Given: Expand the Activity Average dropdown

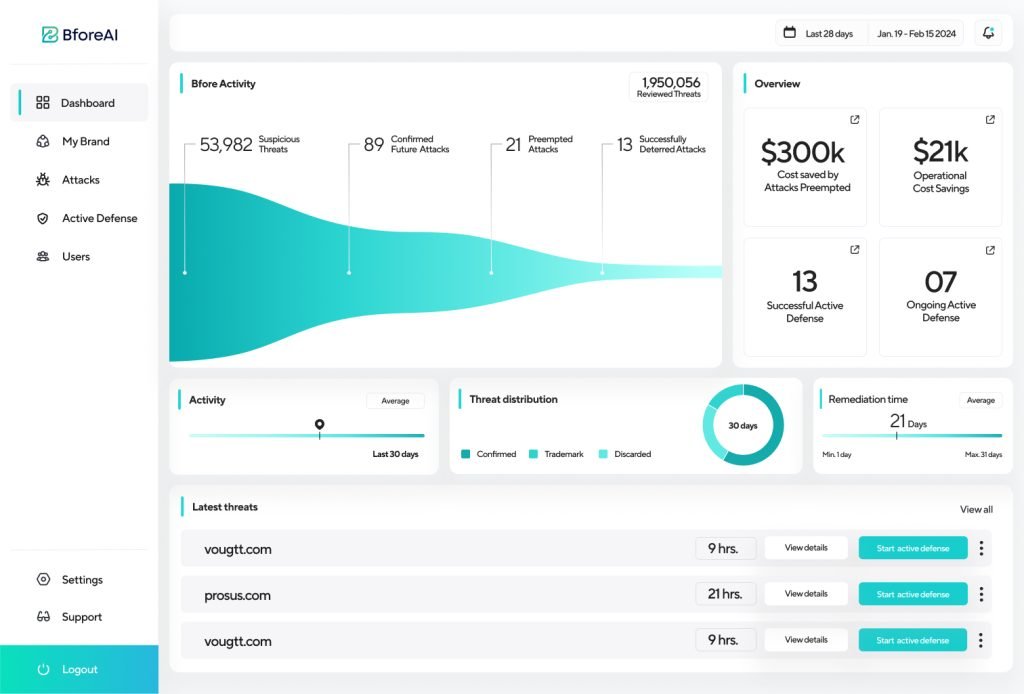Looking at the screenshot, I should (x=395, y=401).
